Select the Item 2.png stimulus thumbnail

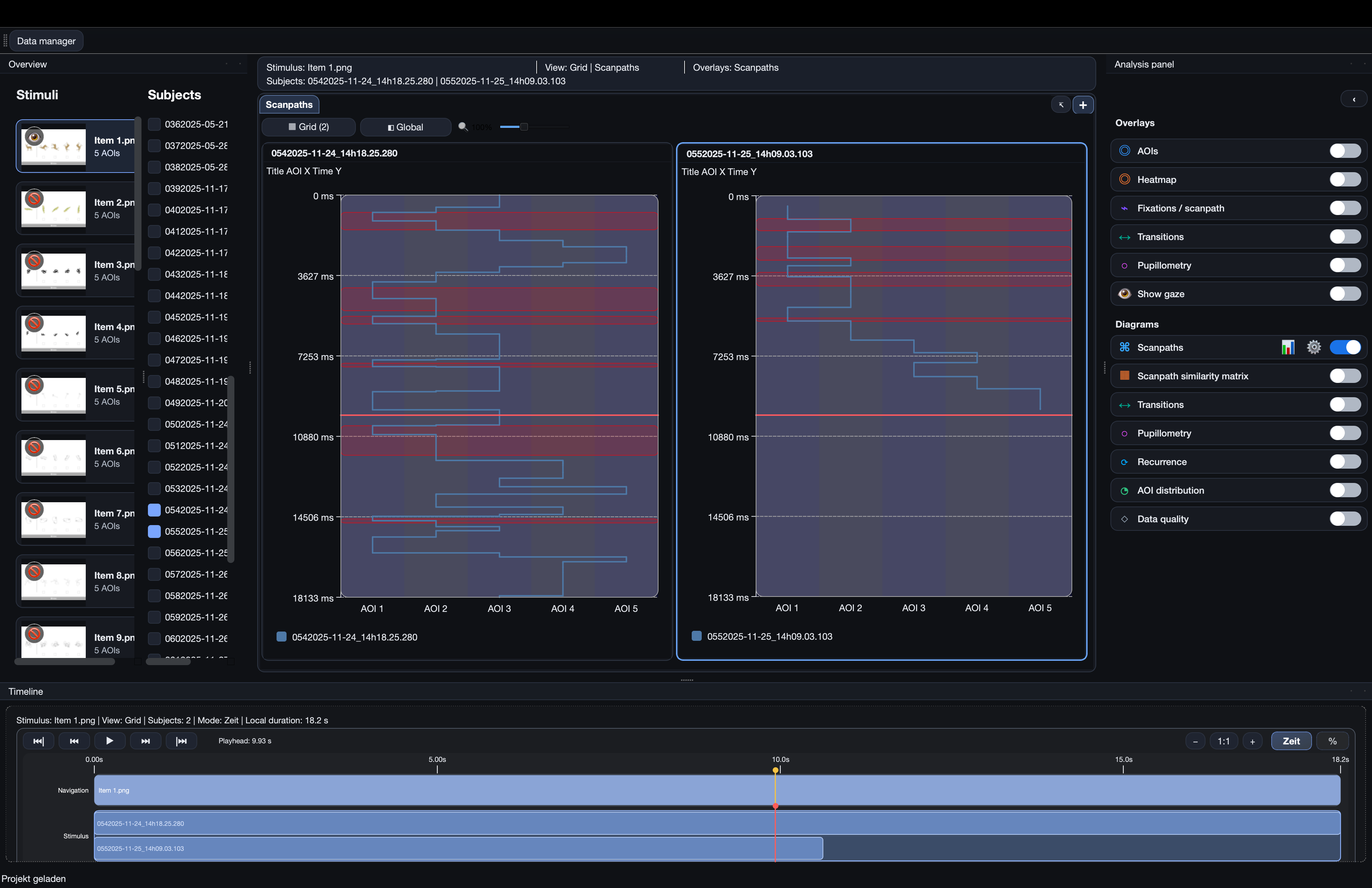click(53, 209)
